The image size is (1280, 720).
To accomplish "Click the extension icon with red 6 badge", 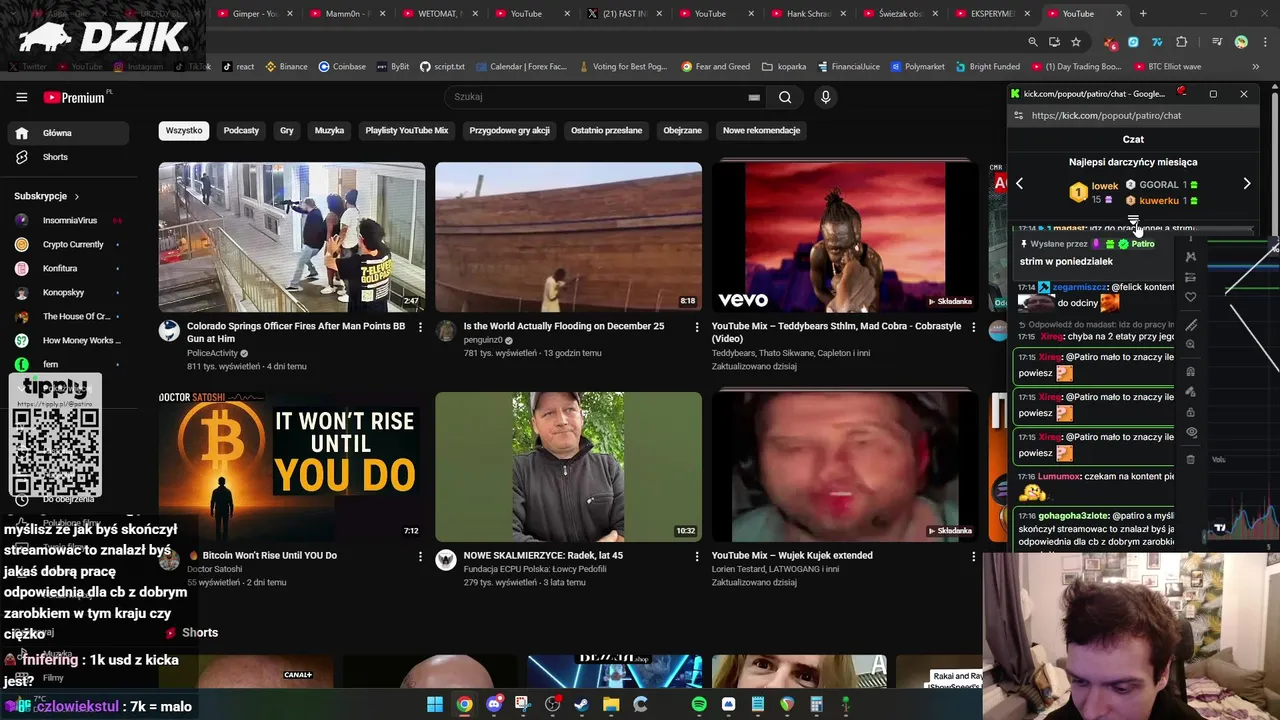I will 1111,43.
